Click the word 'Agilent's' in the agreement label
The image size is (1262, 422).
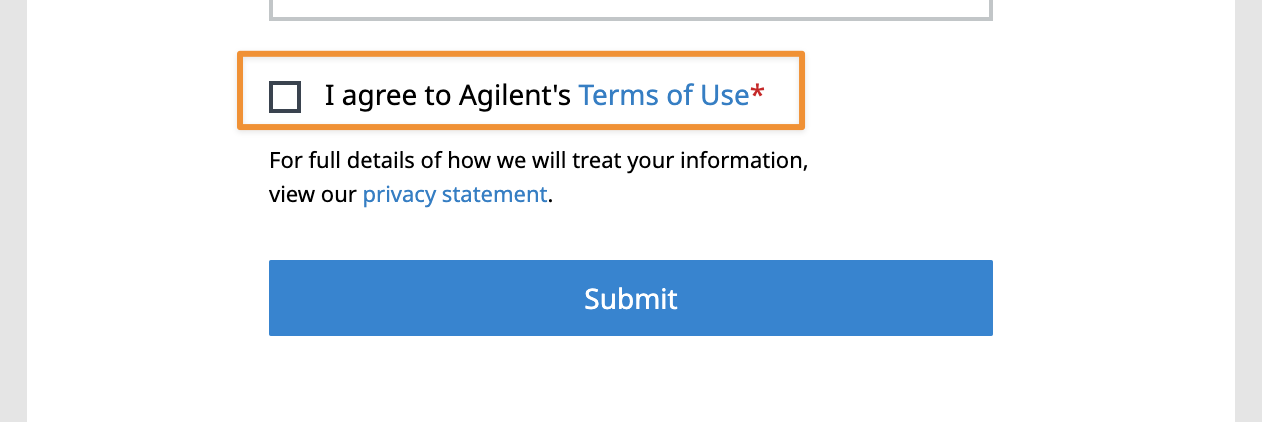click(514, 96)
